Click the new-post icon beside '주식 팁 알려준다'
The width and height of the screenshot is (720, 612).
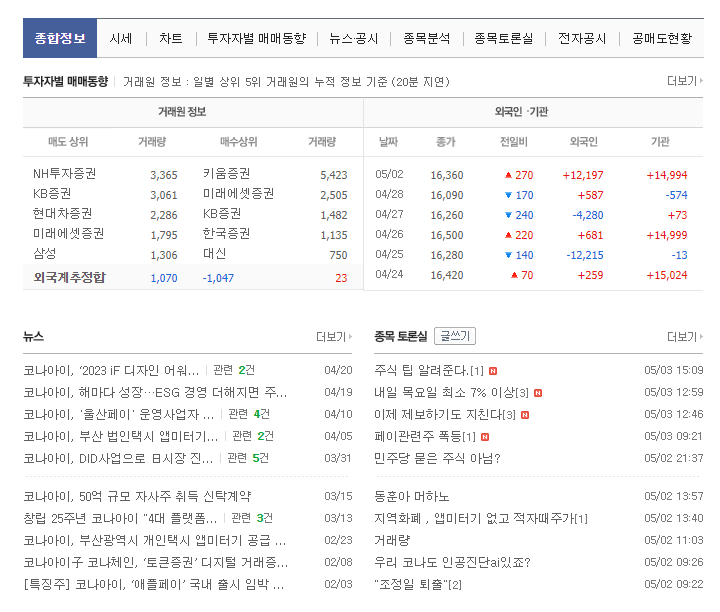[493, 371]
